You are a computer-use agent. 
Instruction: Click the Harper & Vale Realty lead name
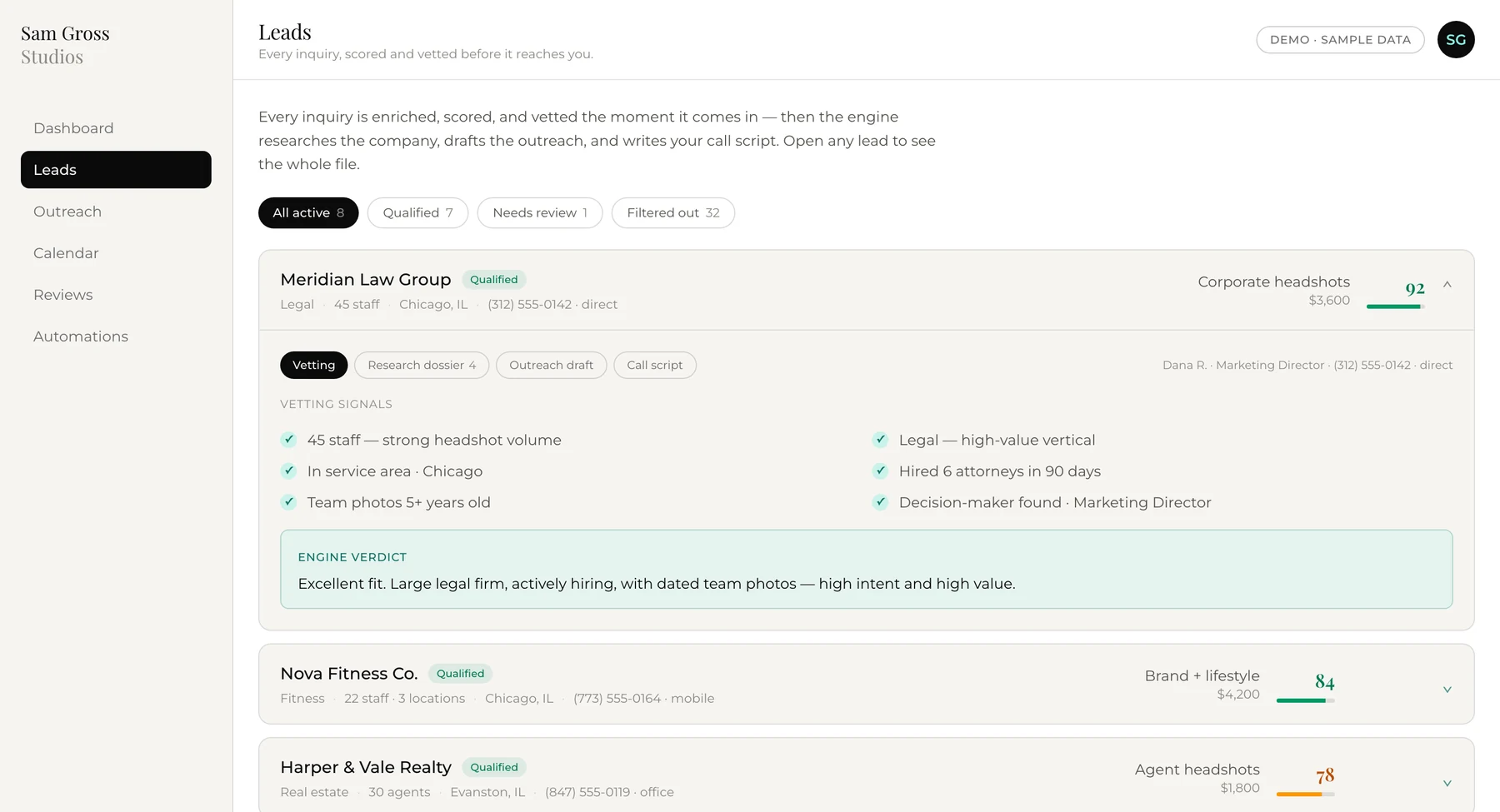366,768
